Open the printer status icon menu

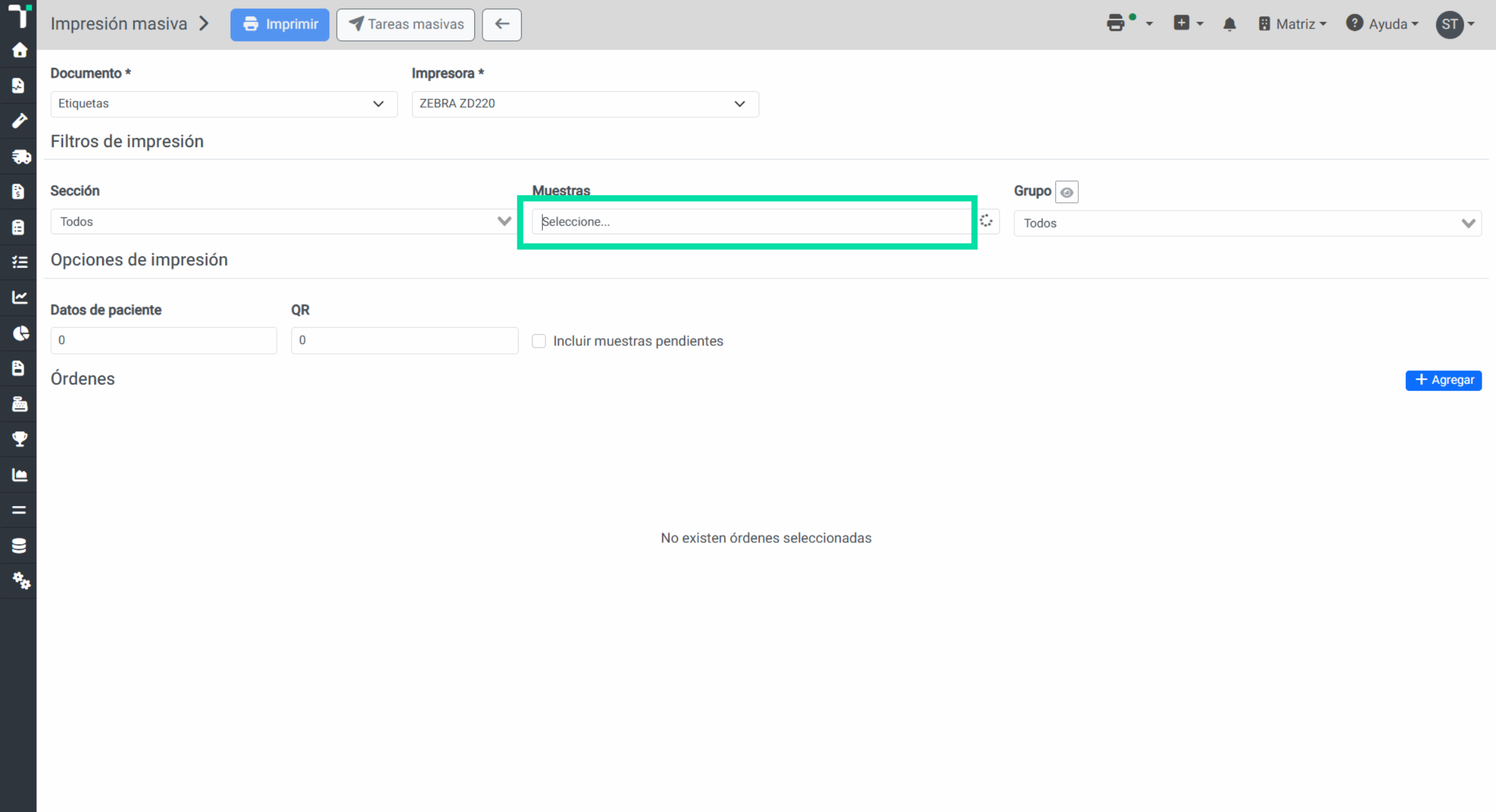pos(1129,24)
